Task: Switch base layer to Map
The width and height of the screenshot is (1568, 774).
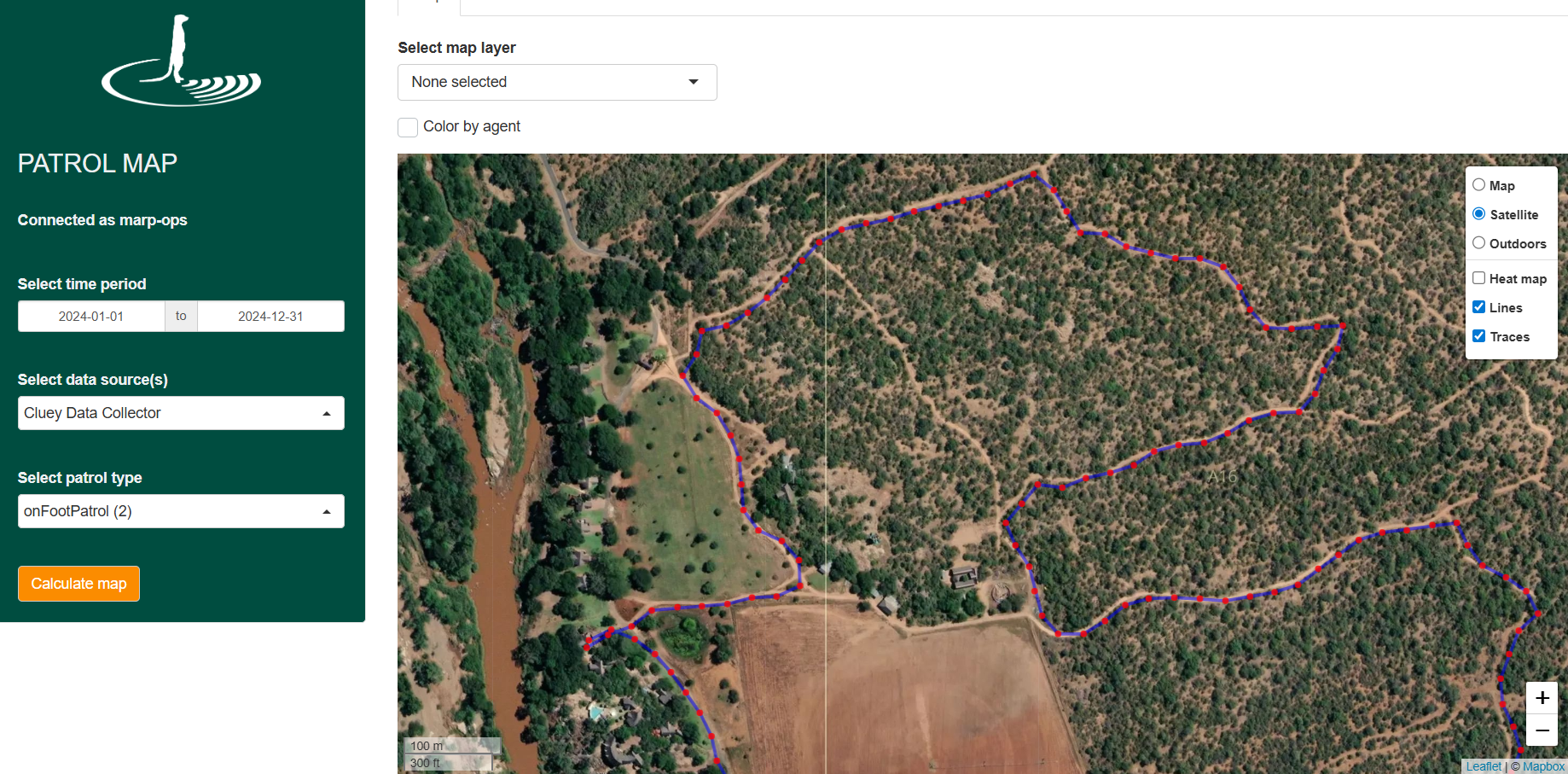Action: pos(1479,185)
